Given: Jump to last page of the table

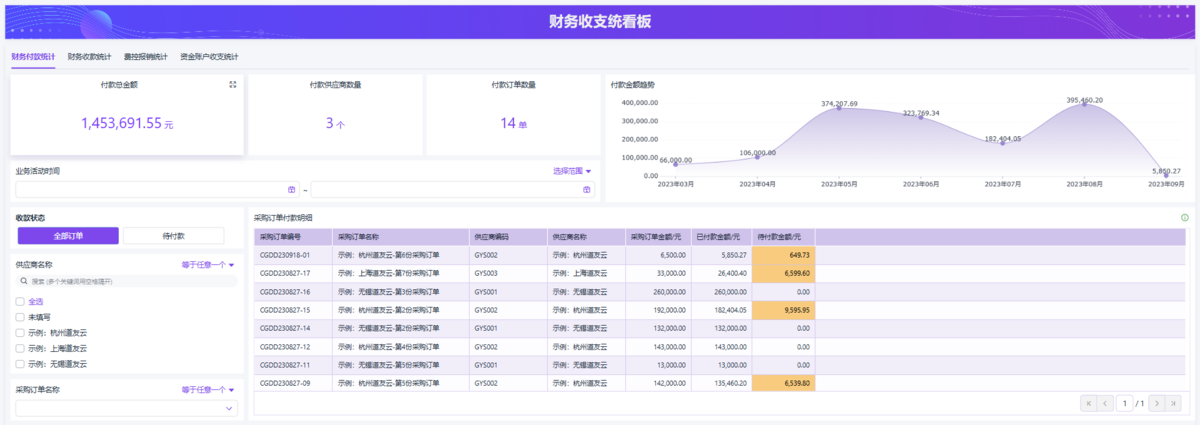Looking at the screenshot, I should tap(1175, 403).
